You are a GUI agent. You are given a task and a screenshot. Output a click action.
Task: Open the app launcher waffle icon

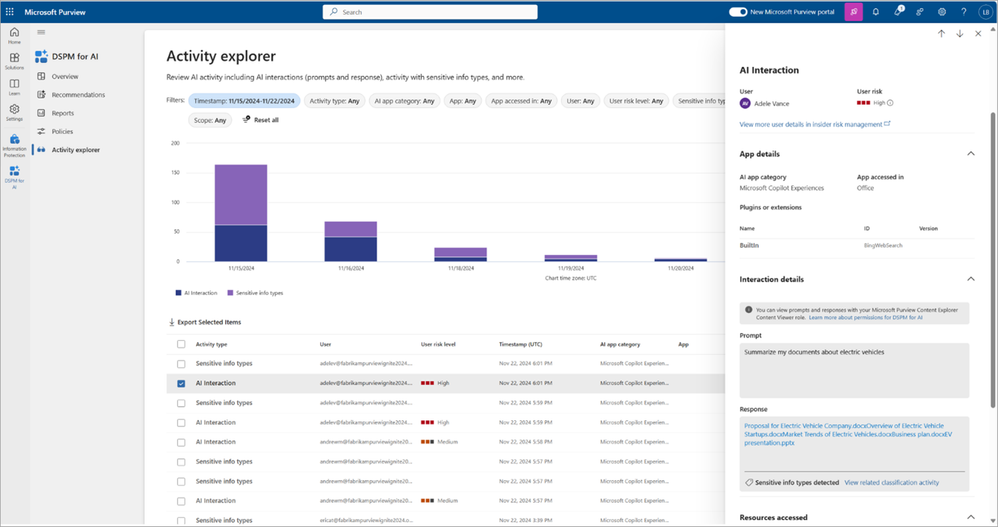tap(10, 11)
